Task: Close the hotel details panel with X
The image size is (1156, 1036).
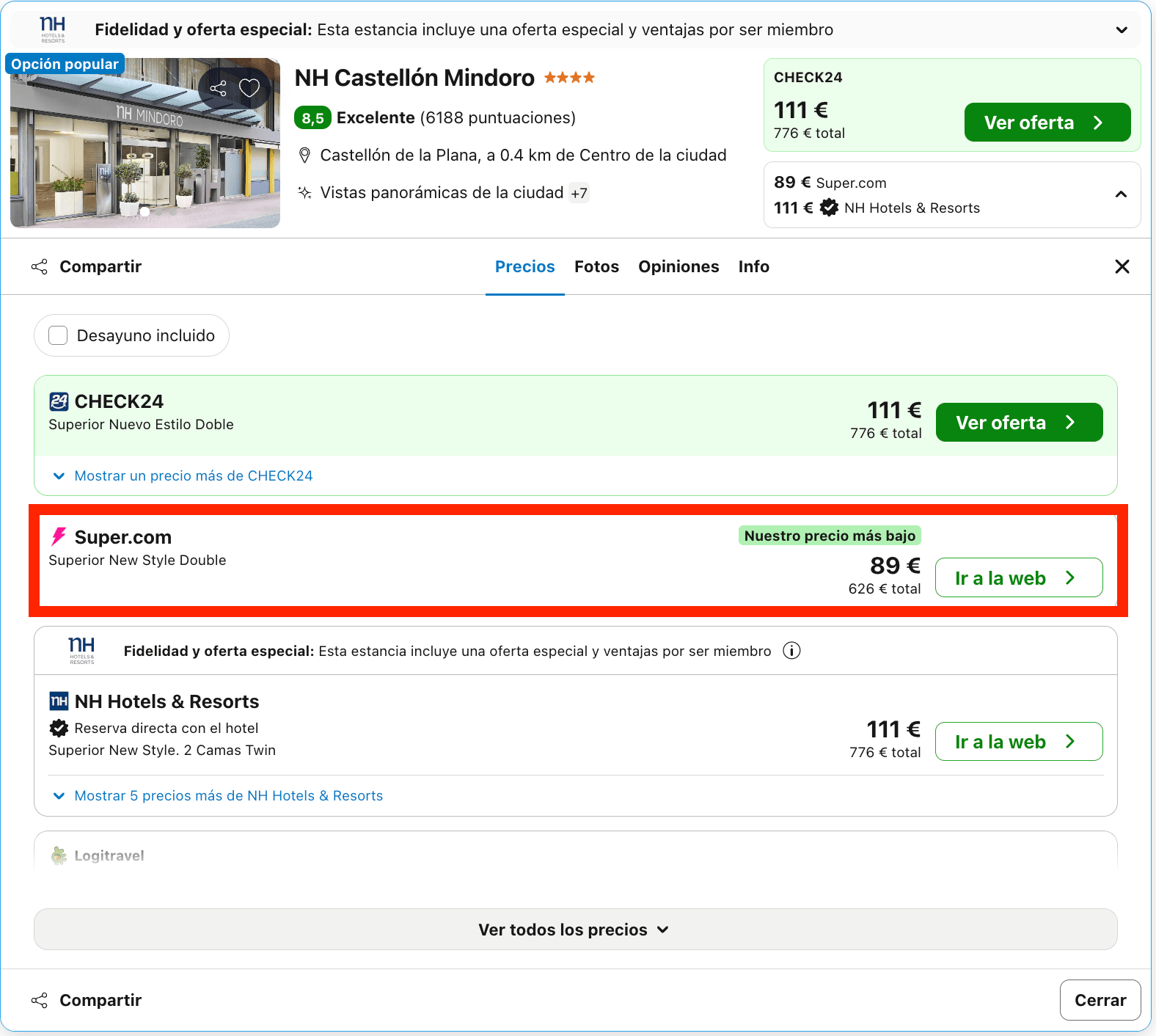Action: (1122, 266)
